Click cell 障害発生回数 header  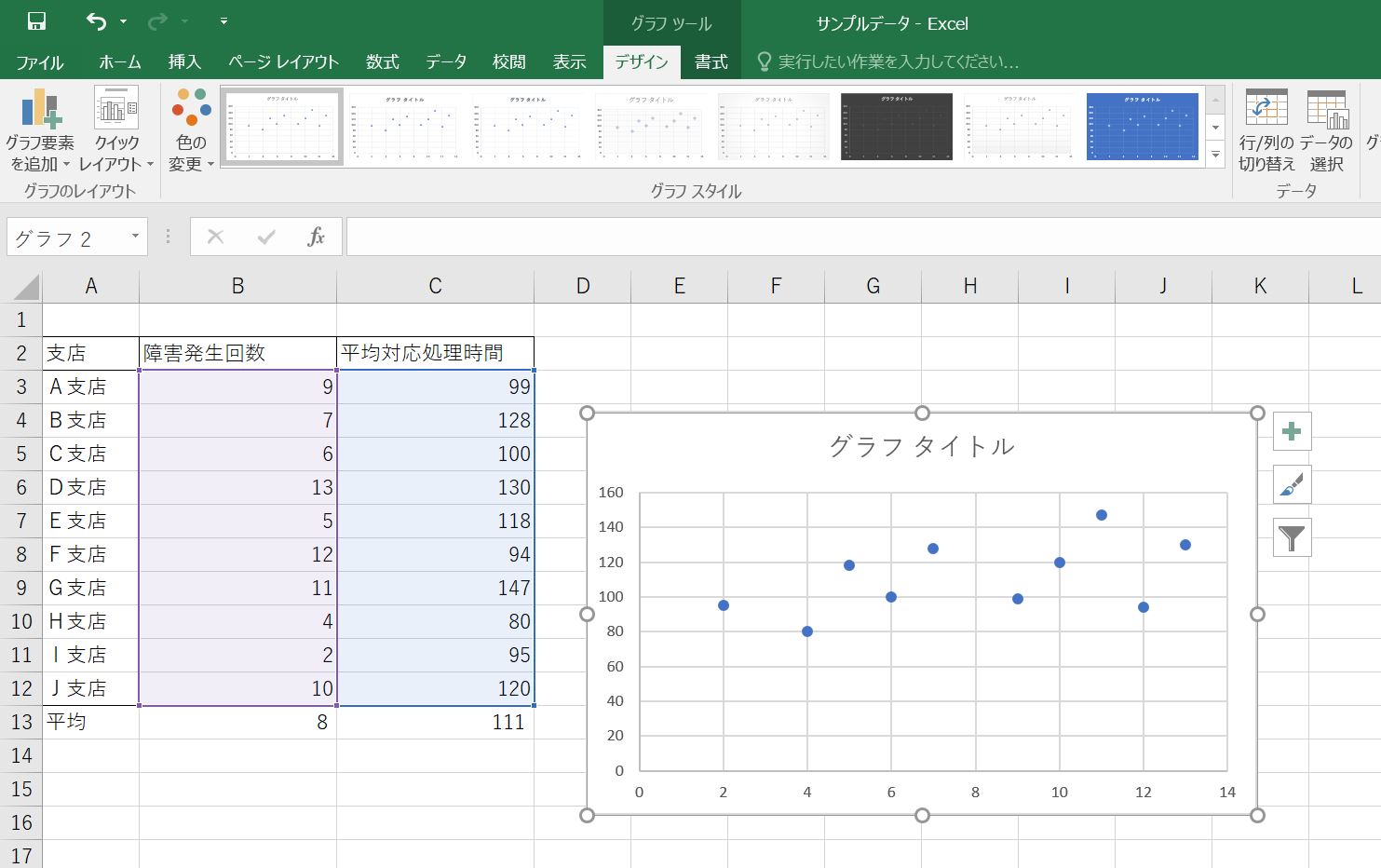tap(237, 353)
